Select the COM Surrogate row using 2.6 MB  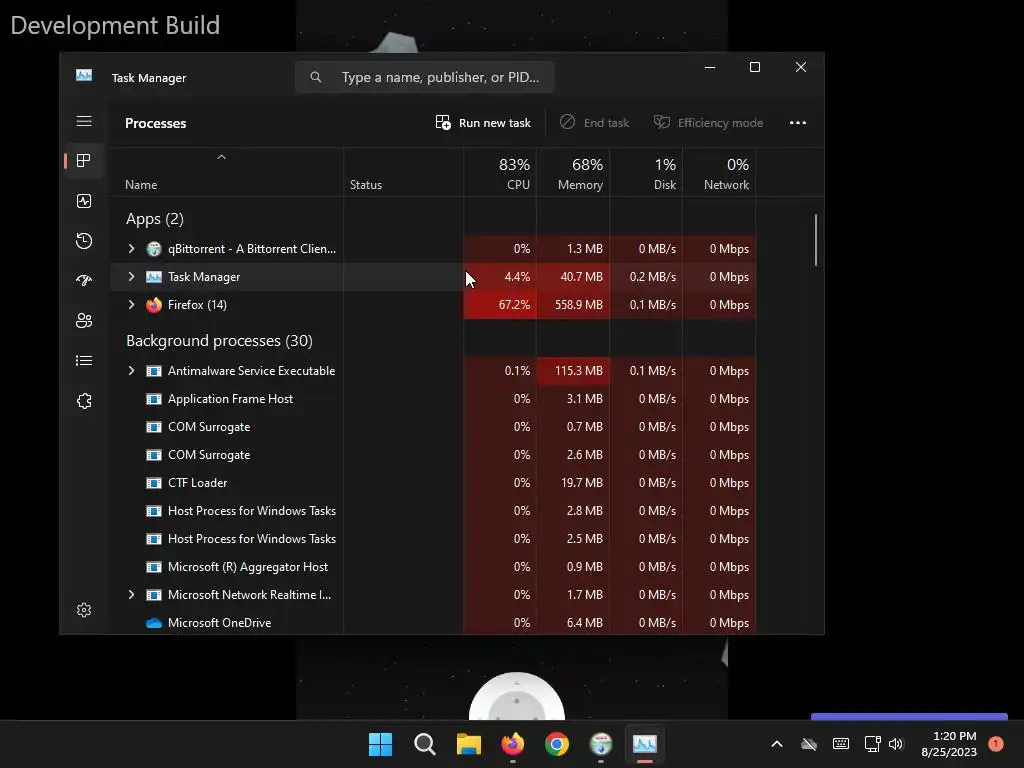click(x=434, y=455)
